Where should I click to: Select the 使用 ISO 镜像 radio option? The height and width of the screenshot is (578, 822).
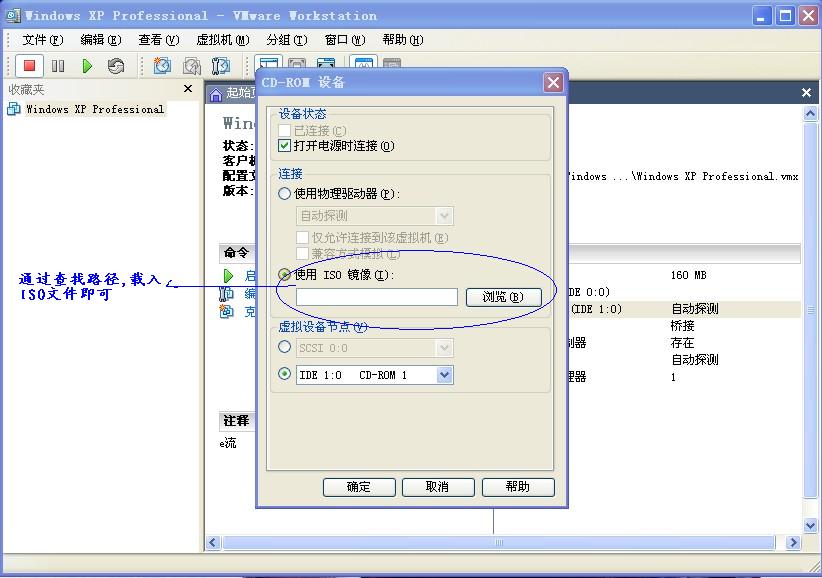point(285,274)
